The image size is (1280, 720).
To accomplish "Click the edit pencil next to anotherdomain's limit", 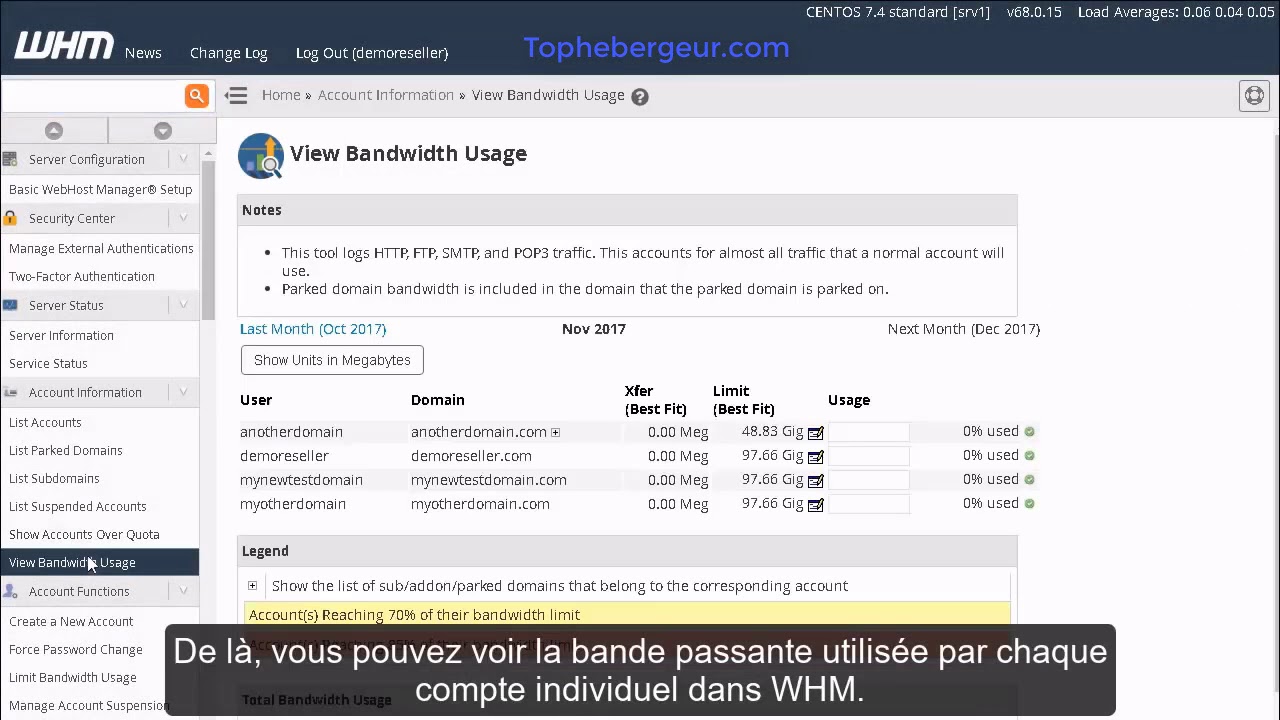I will 815,432.
